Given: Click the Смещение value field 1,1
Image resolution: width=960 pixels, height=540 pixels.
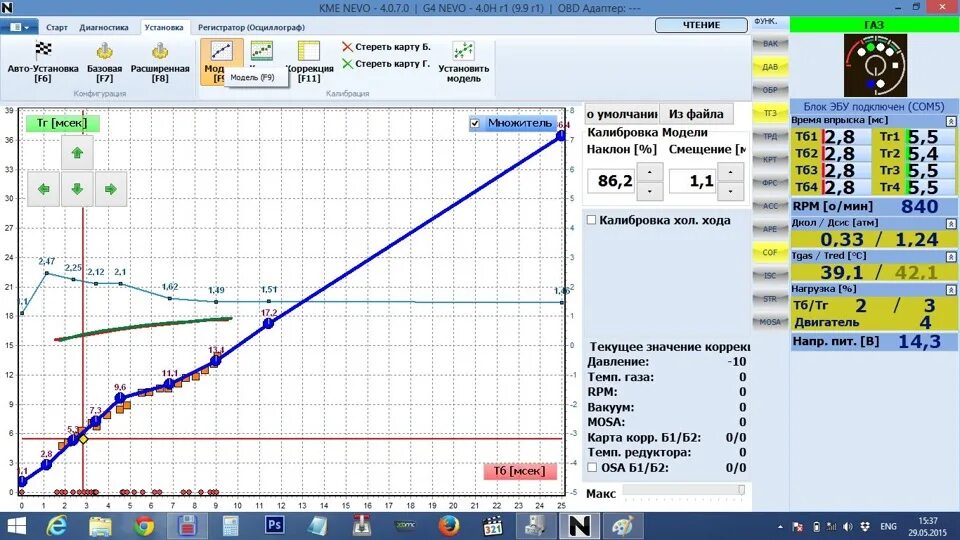Looking at the screenshot, I should pyautogui.click(x=692, y=181).
